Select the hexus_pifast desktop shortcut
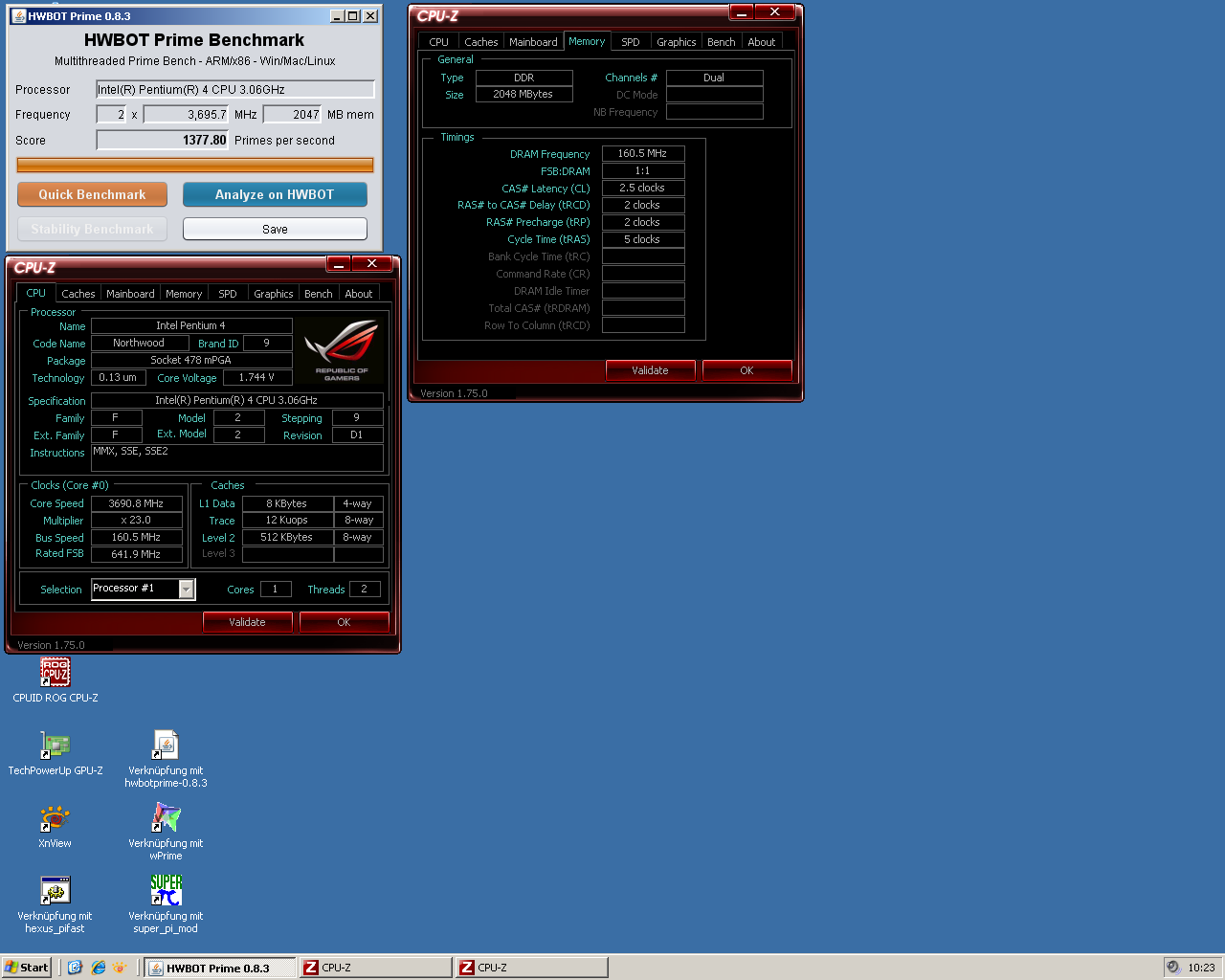The width and height of the screenshot is (1225, 980). (55, 891)
